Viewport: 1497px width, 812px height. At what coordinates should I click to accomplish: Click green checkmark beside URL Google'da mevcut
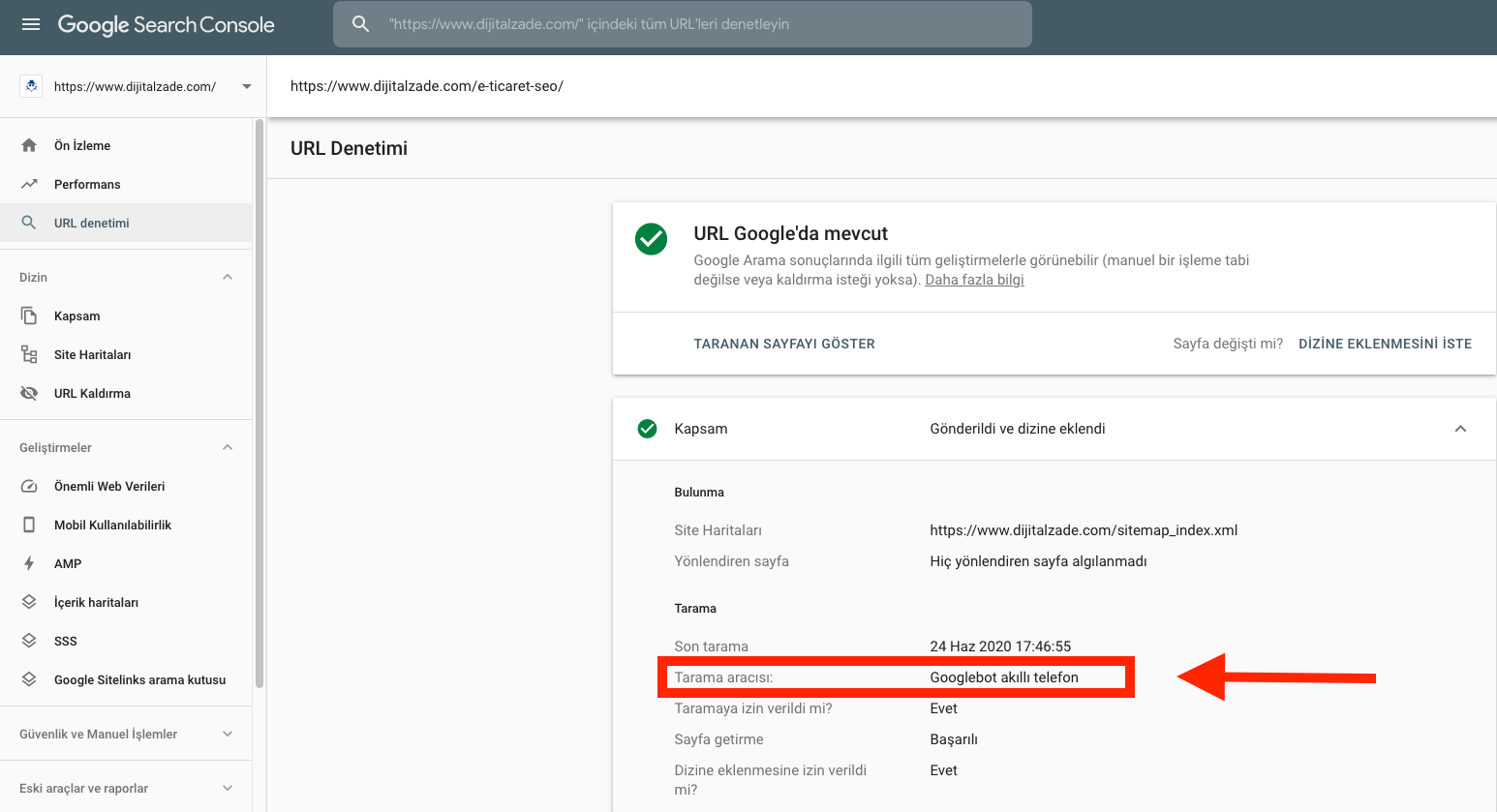[651, 239]
